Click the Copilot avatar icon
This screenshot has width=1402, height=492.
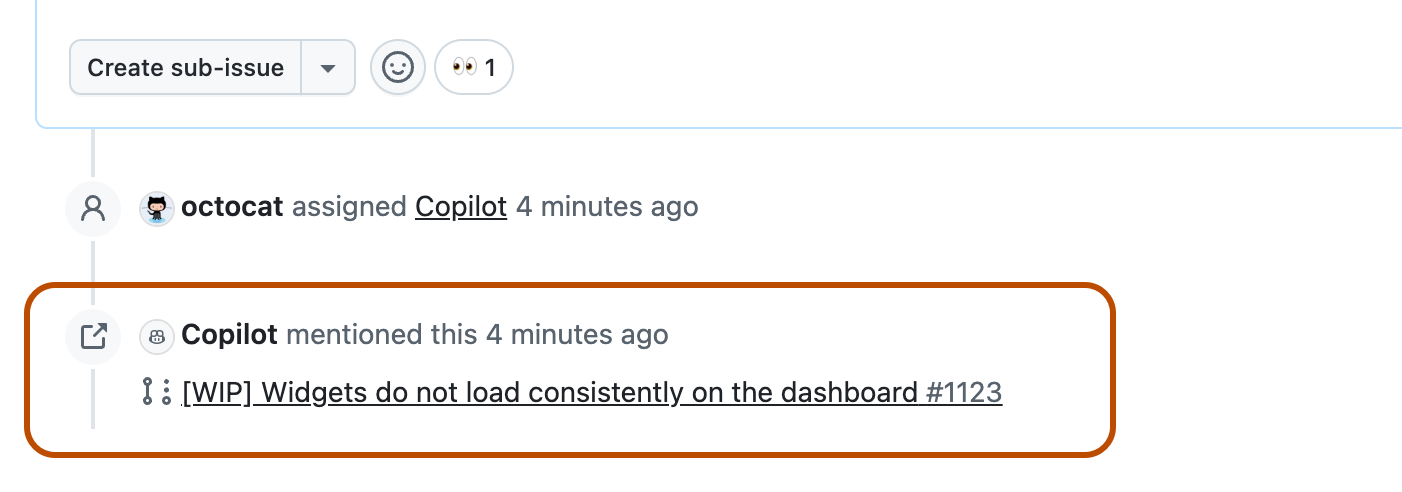(x=157, y=336)
